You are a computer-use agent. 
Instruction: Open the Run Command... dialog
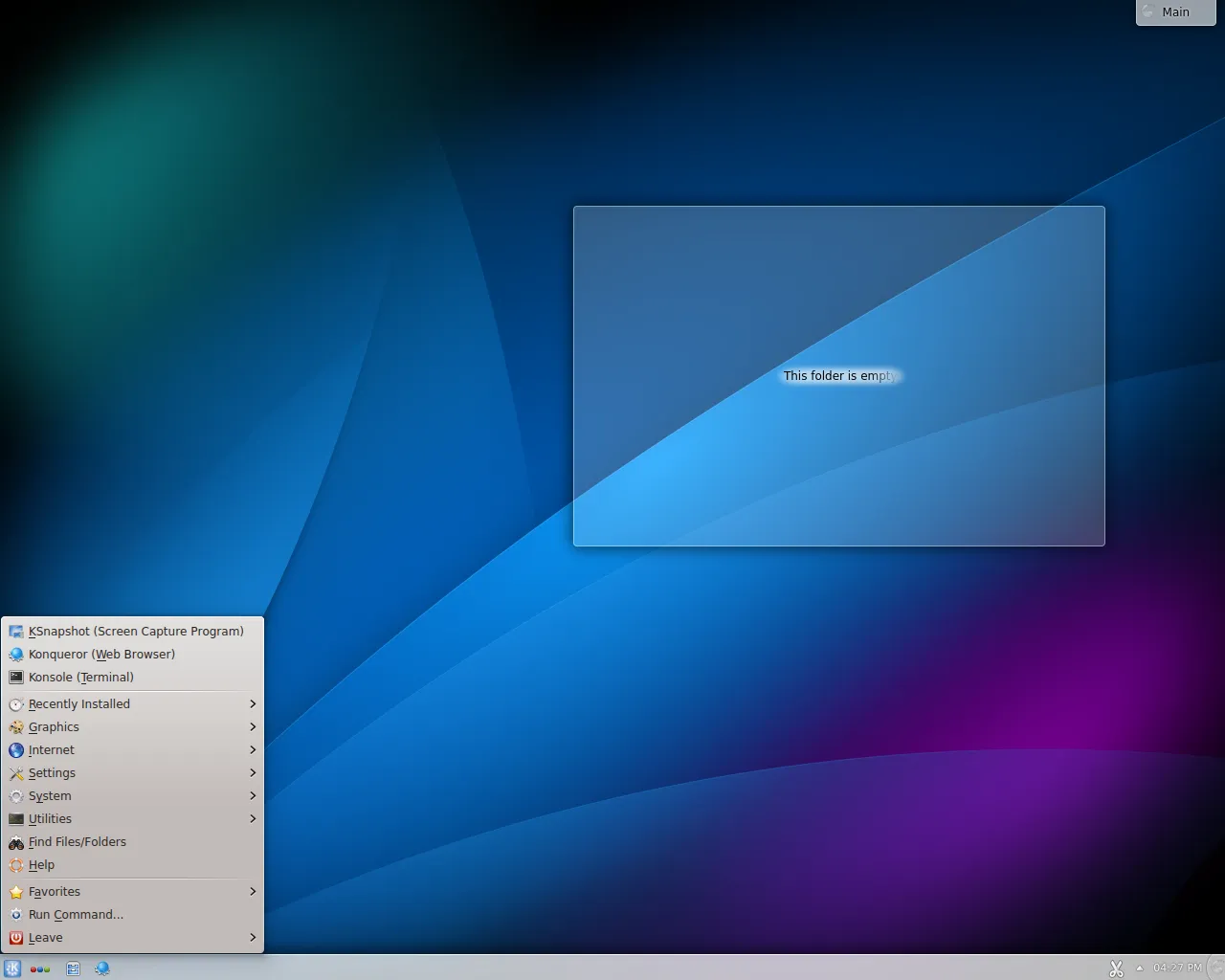76,914
